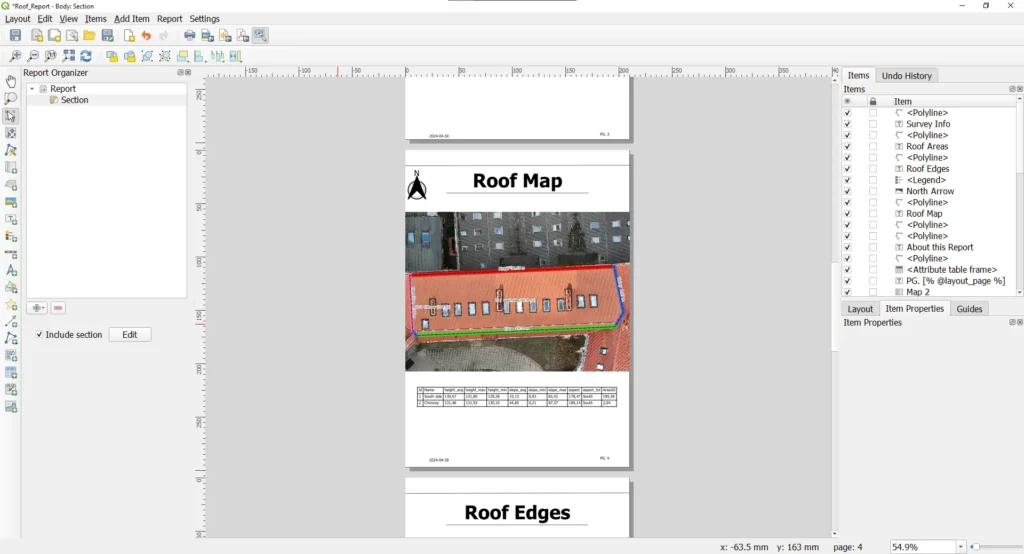Open the Raise items dropdown

click(x=183, y=56)
